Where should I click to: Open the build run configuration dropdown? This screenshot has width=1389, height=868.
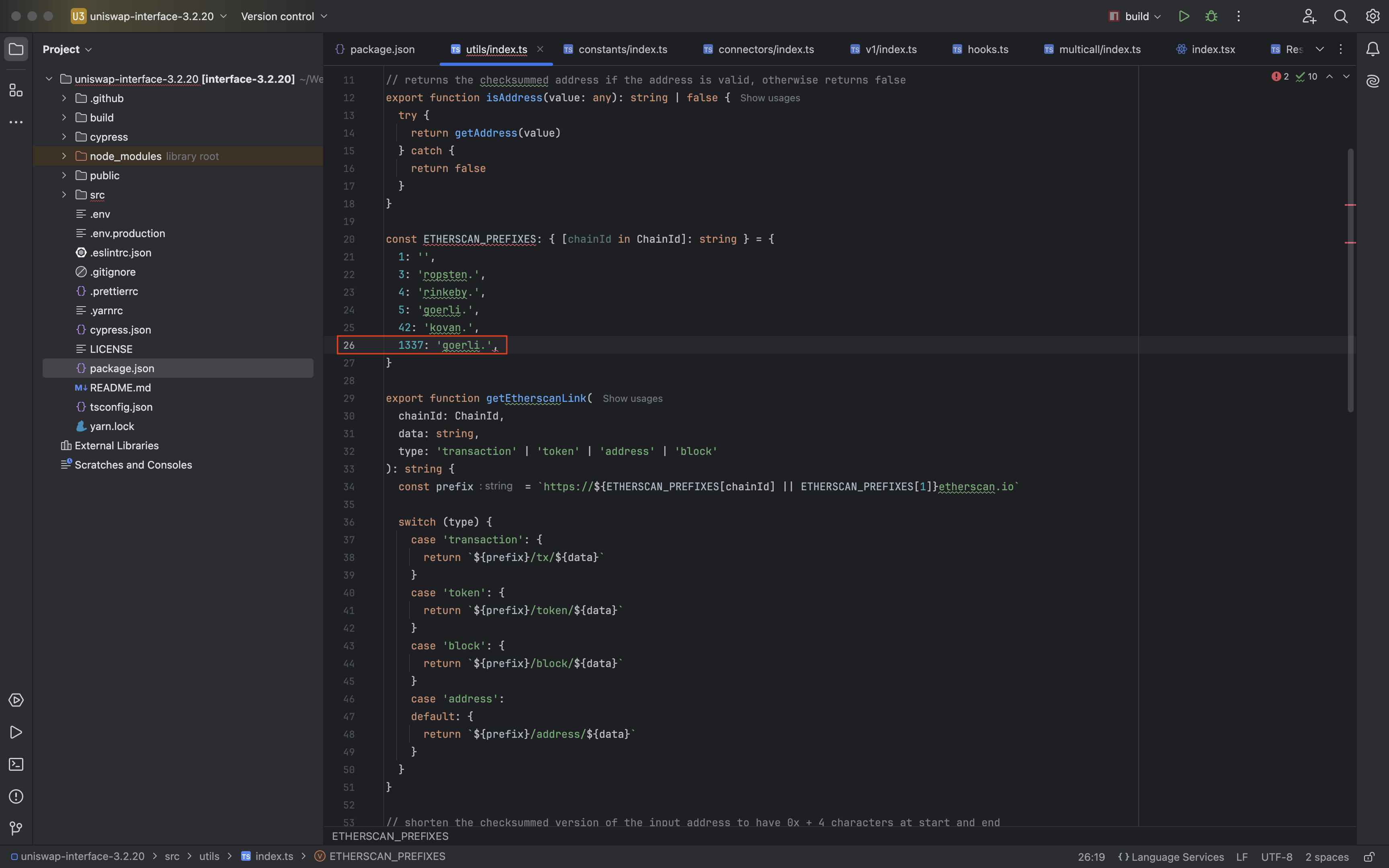1135,16
